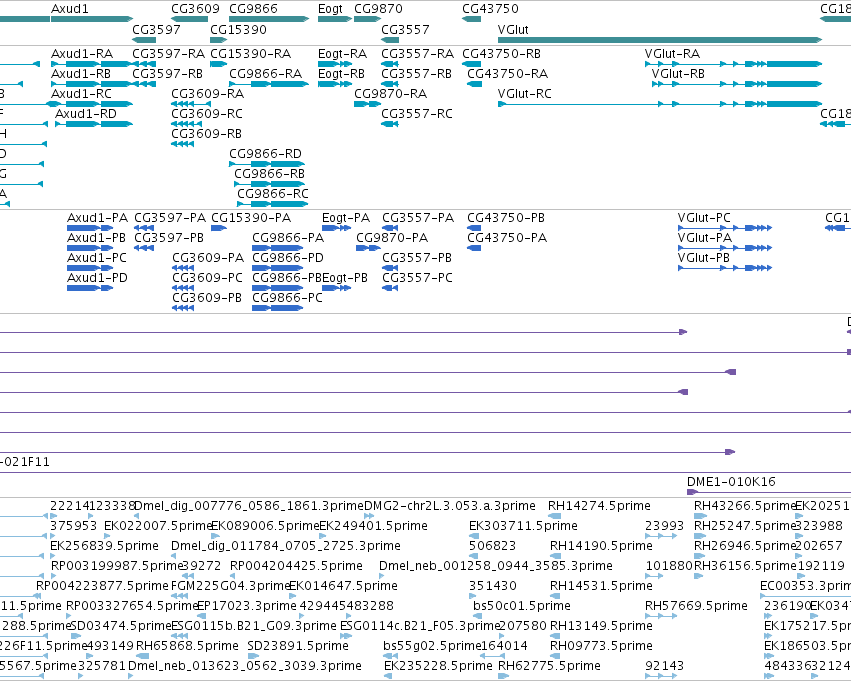Select protein Axud1-PA
The image size is (851, 681).
[98, 218]
